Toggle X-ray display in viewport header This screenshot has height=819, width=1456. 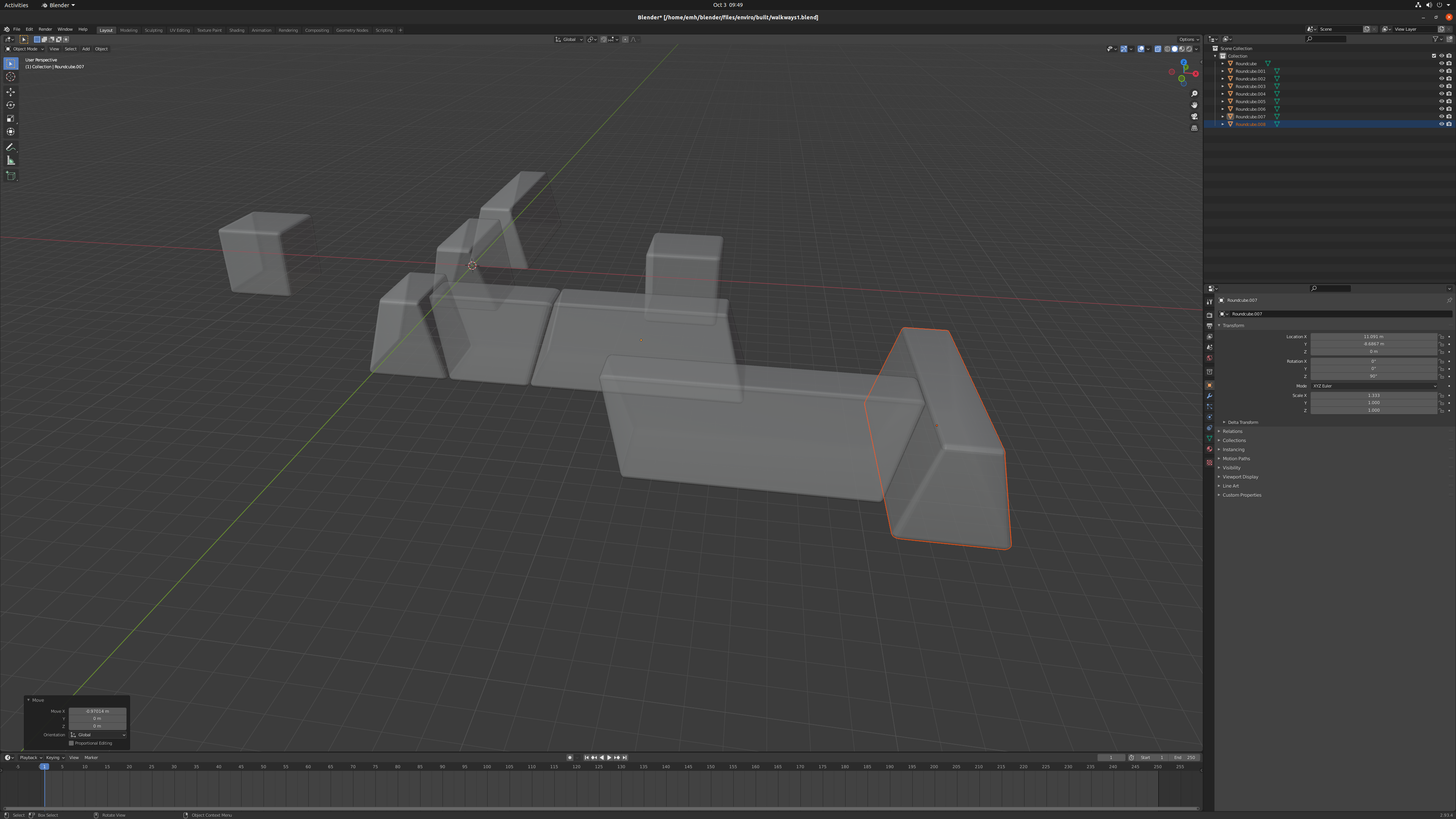coord(1158,49)
